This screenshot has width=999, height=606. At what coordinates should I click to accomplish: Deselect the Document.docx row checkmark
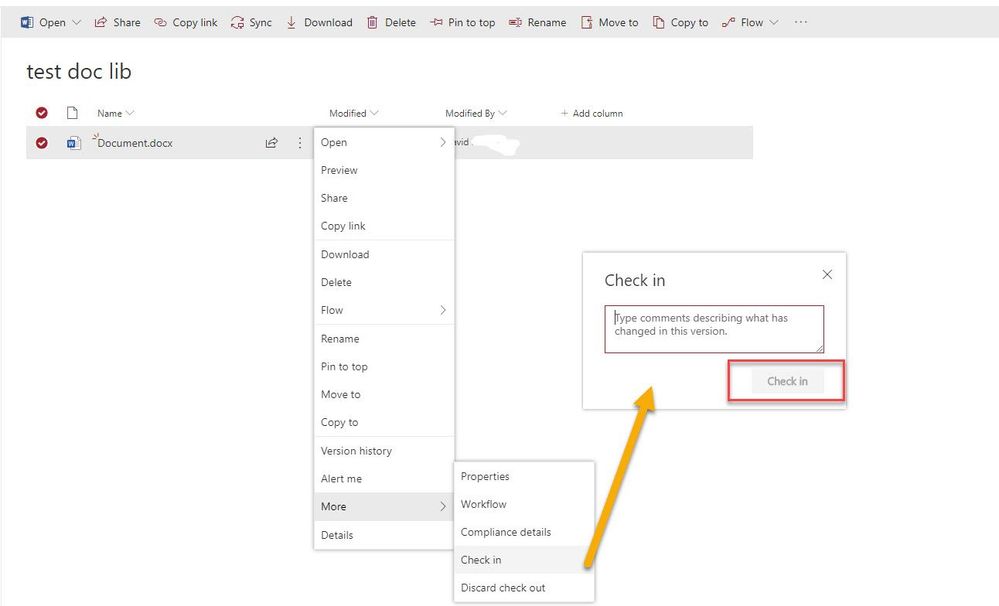tap(42, 142)
